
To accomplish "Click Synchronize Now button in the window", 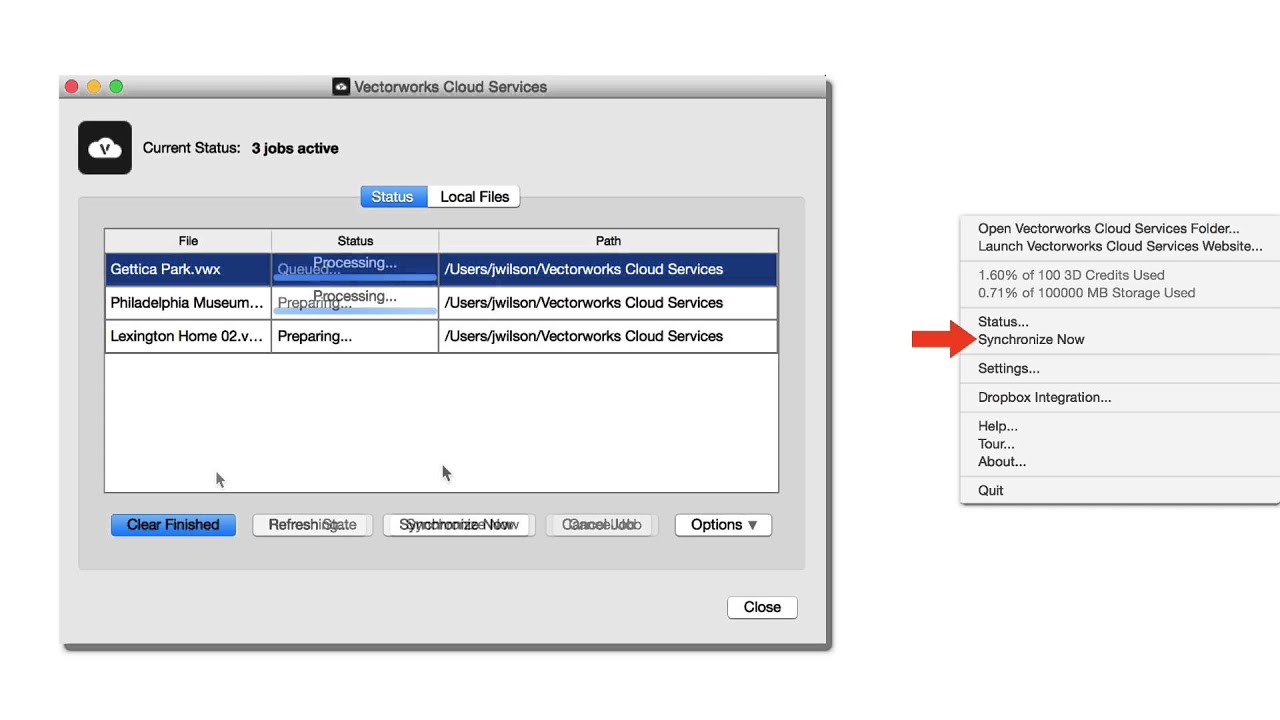I will coord(459,525).
